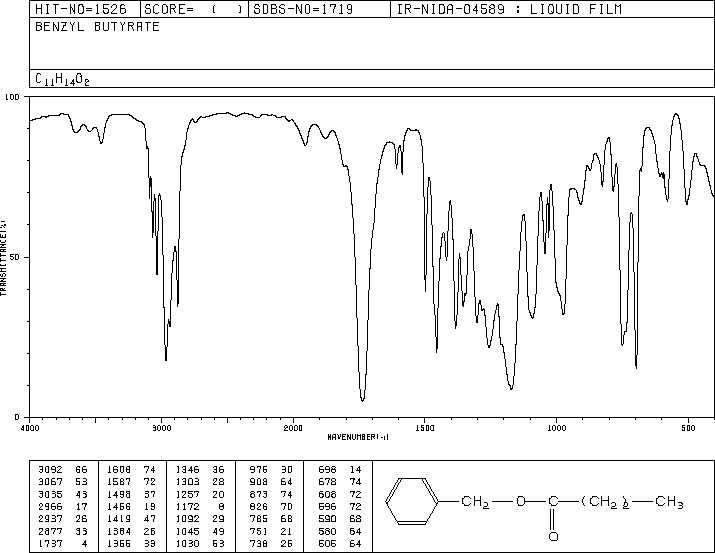This screenshot has width=715, height=553.
Task: Click the 1384 row in peak table
Action: click(131, 531)
